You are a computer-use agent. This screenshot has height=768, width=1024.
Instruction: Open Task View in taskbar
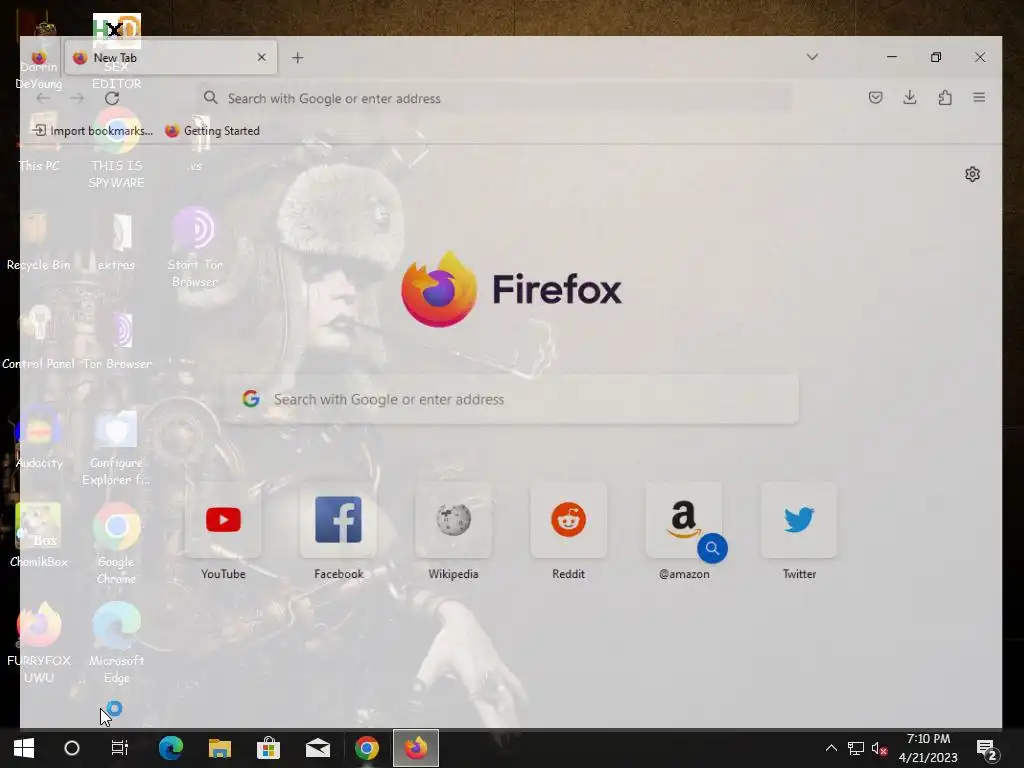point(120,748)
